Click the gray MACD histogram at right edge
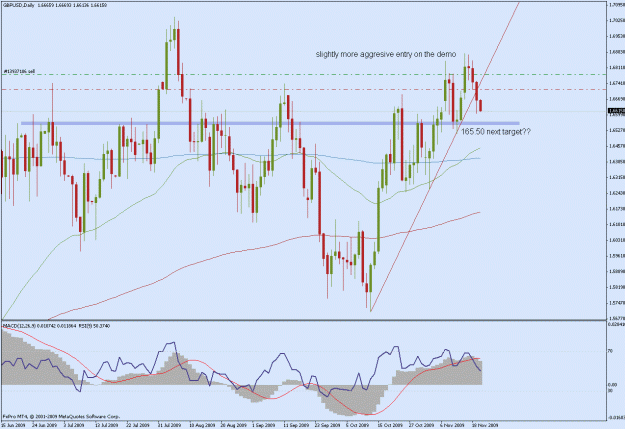This screenshot has height=429, width=625. [480, 372]
